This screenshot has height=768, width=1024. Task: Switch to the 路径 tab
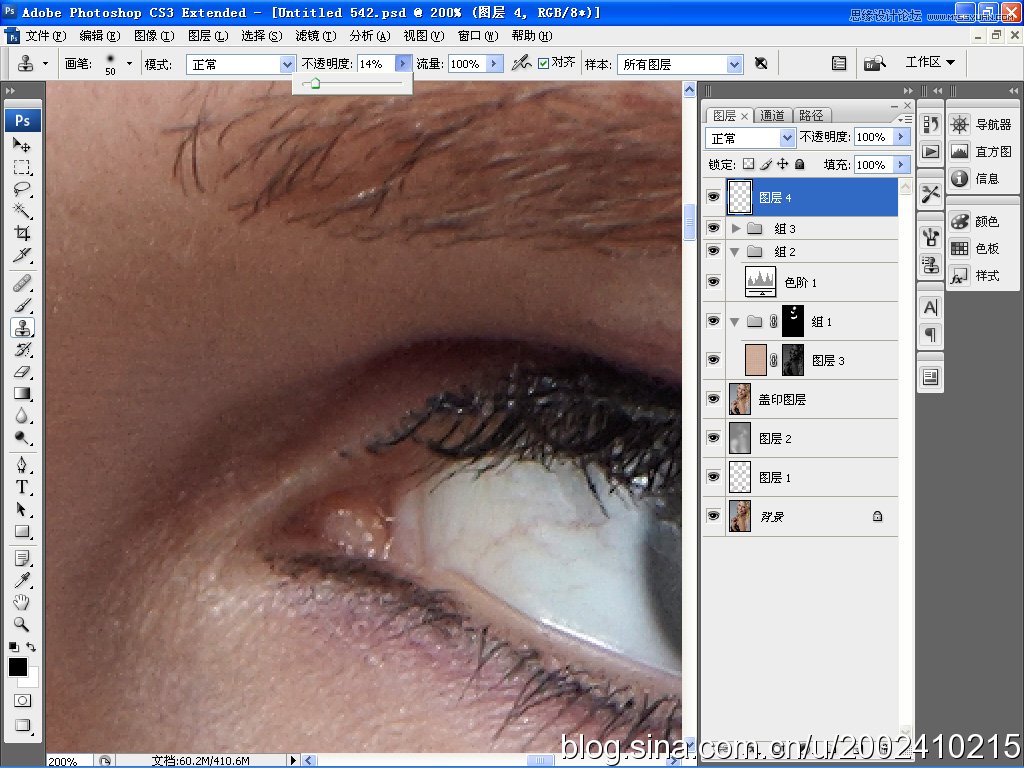(x=812, y=116)
